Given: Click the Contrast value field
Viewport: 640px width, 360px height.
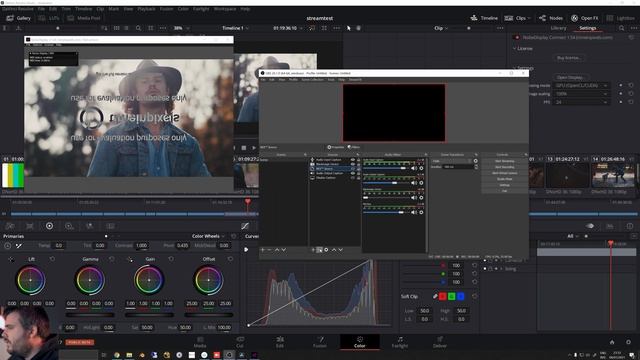Looking at the screenshot, I should pos(141,246).
